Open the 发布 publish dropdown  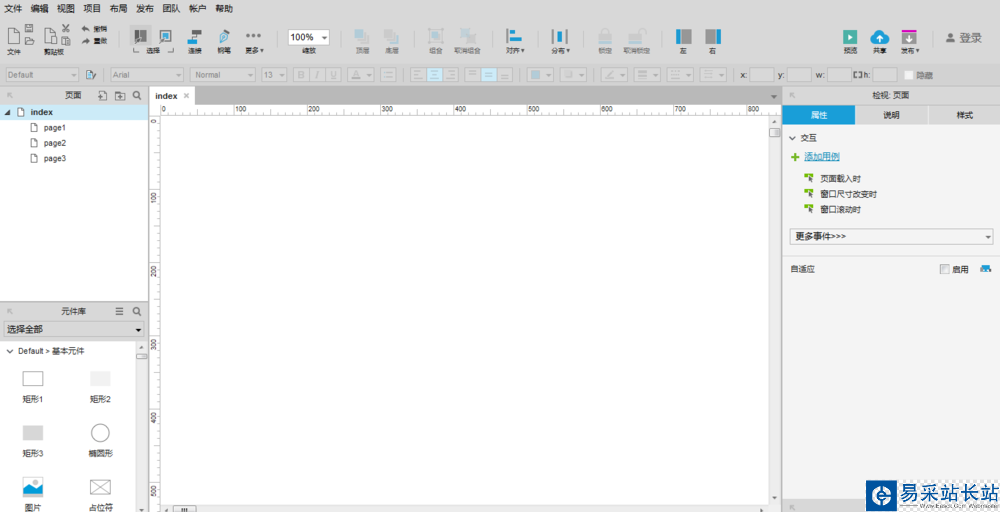pos(909,41)
